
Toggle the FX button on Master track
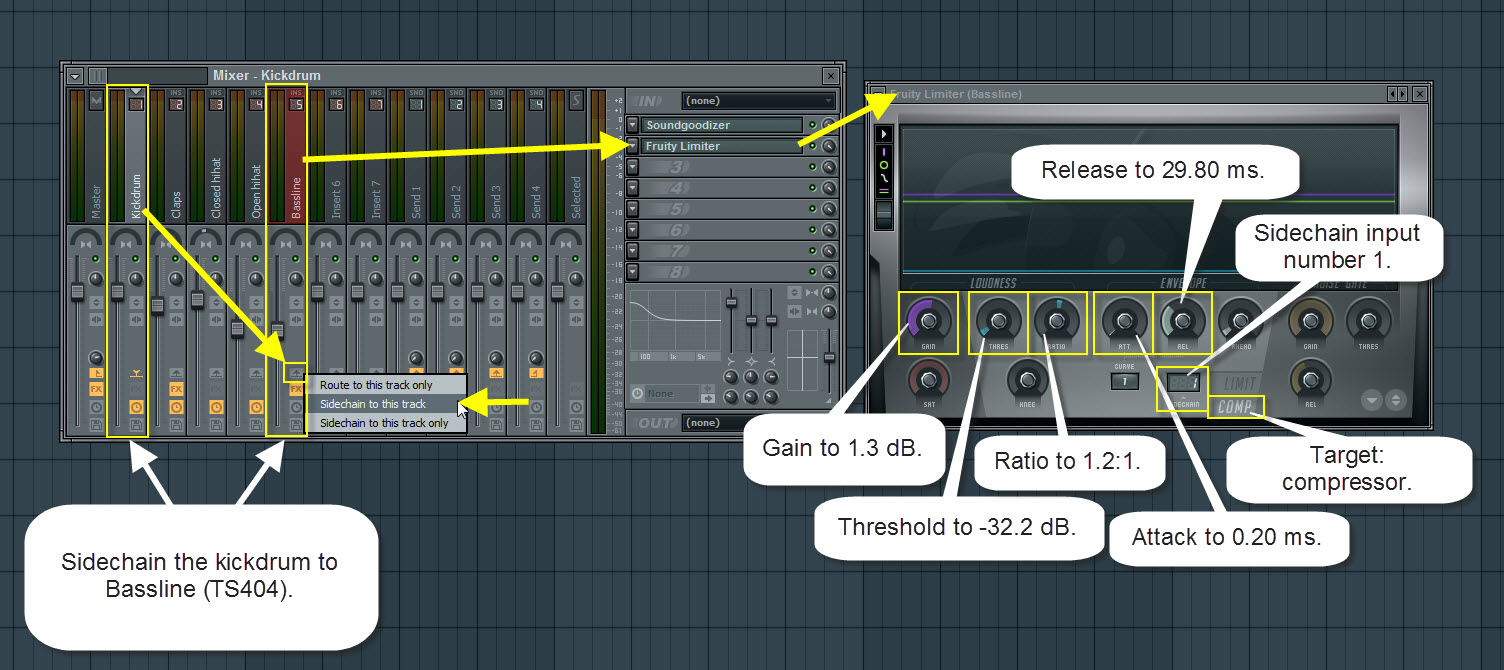96,389
